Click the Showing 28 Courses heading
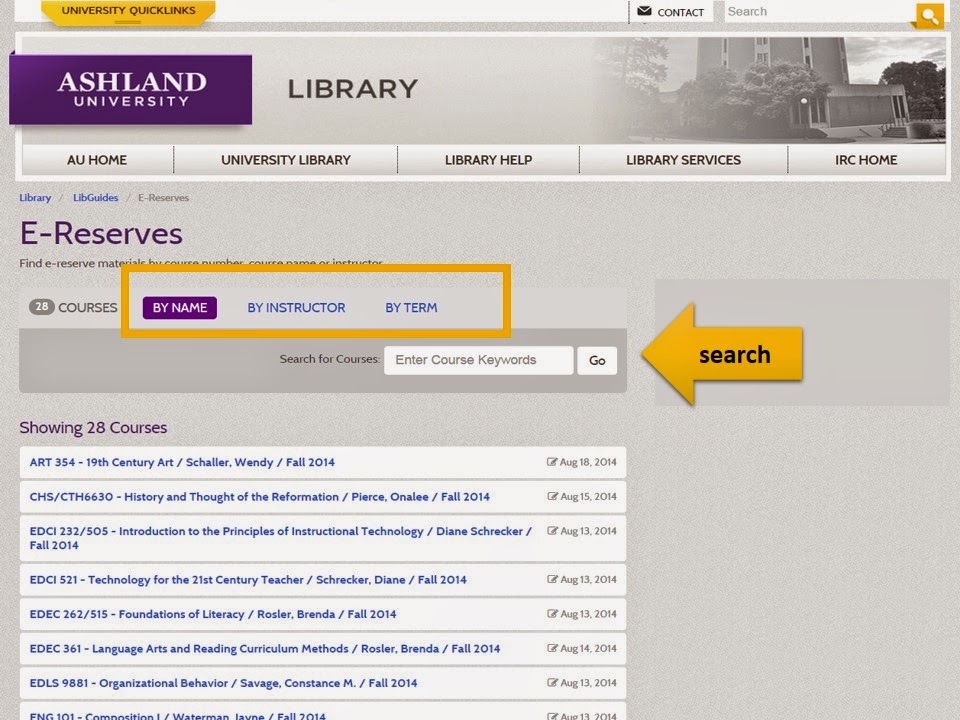This screenshot has width=960, height=720. [x=93, y=427]
